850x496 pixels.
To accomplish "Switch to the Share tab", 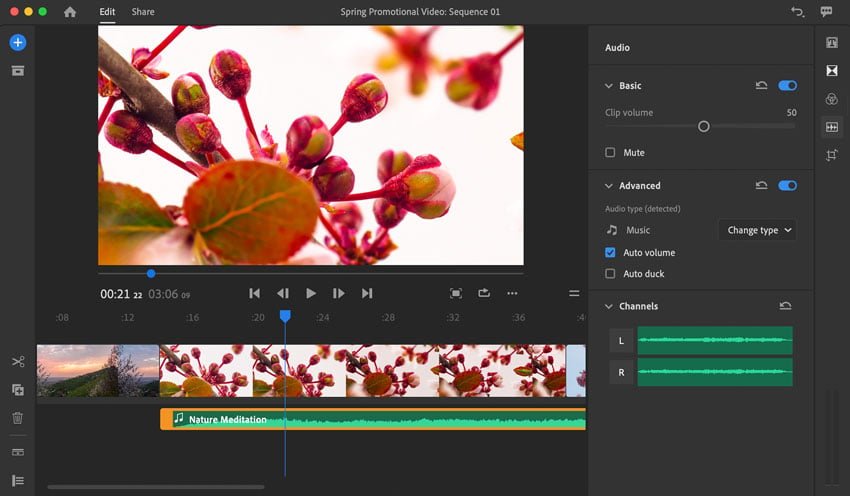I will pos(143,12).
